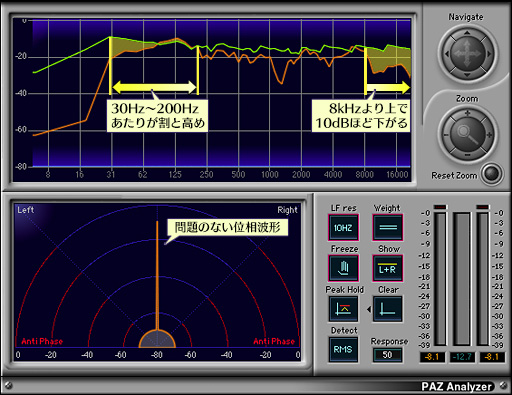Click the Reset Zoom round button
Screen dimensions: 512x395
click(x=492, y=173)
